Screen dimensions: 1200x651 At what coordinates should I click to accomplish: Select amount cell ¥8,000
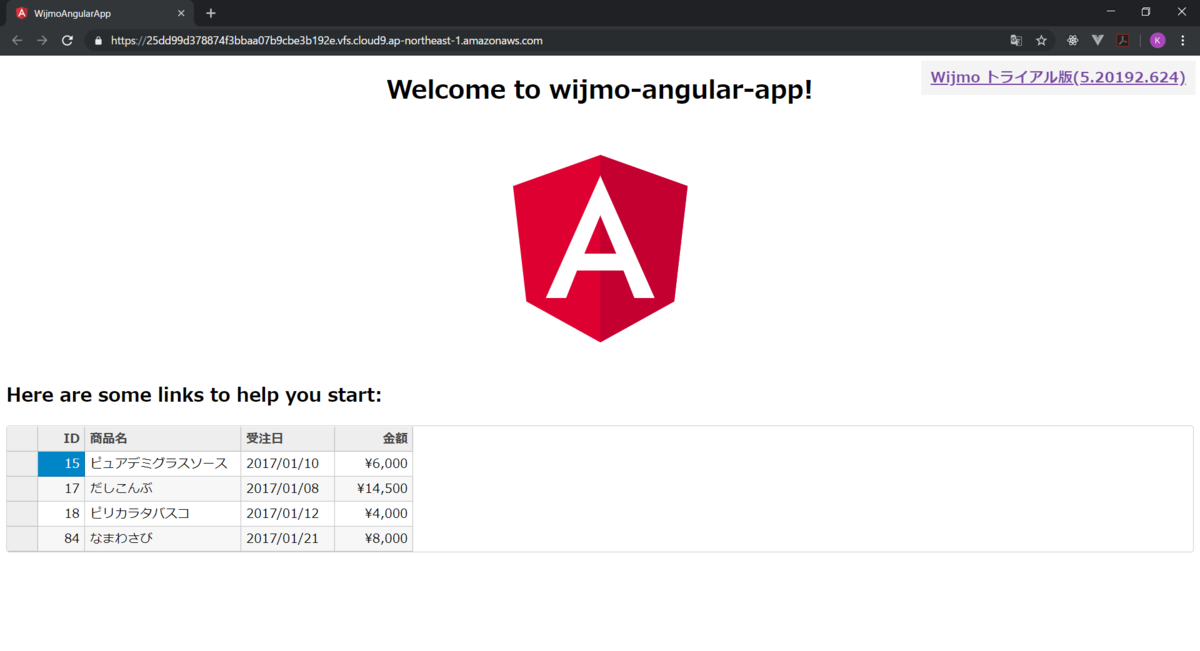click(x=374, y=538)
